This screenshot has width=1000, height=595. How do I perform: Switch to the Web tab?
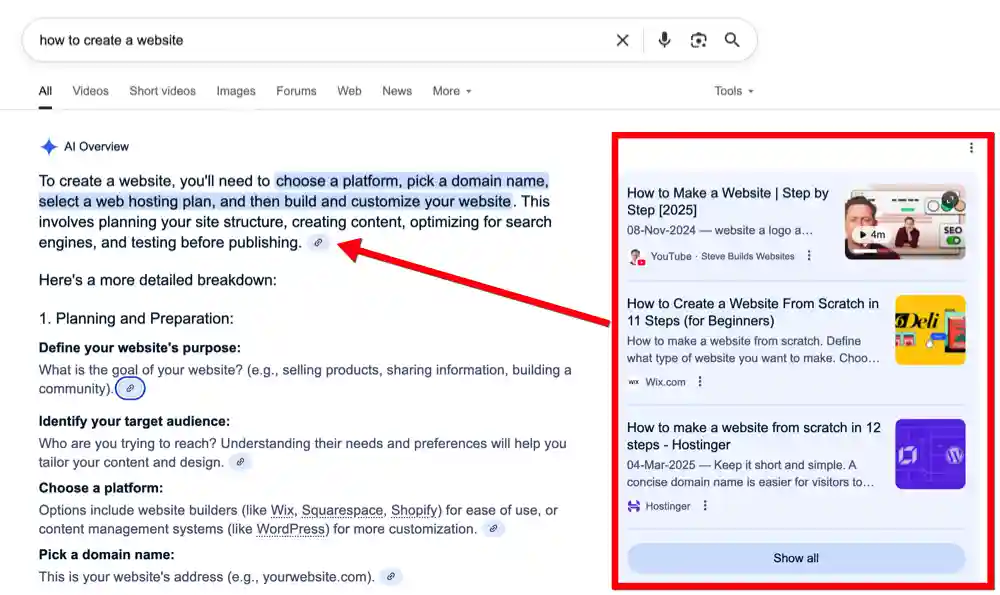coord(349,91)
